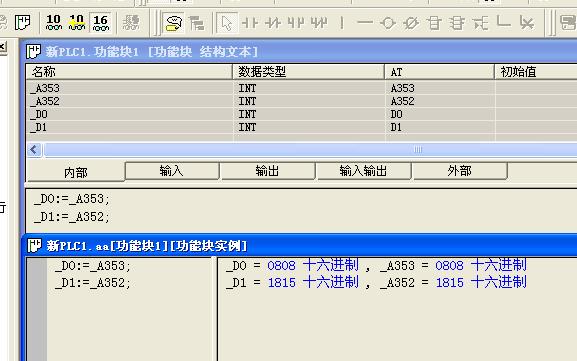Draw a new horizontal line

pyautogui.click(x=365, y=23)
